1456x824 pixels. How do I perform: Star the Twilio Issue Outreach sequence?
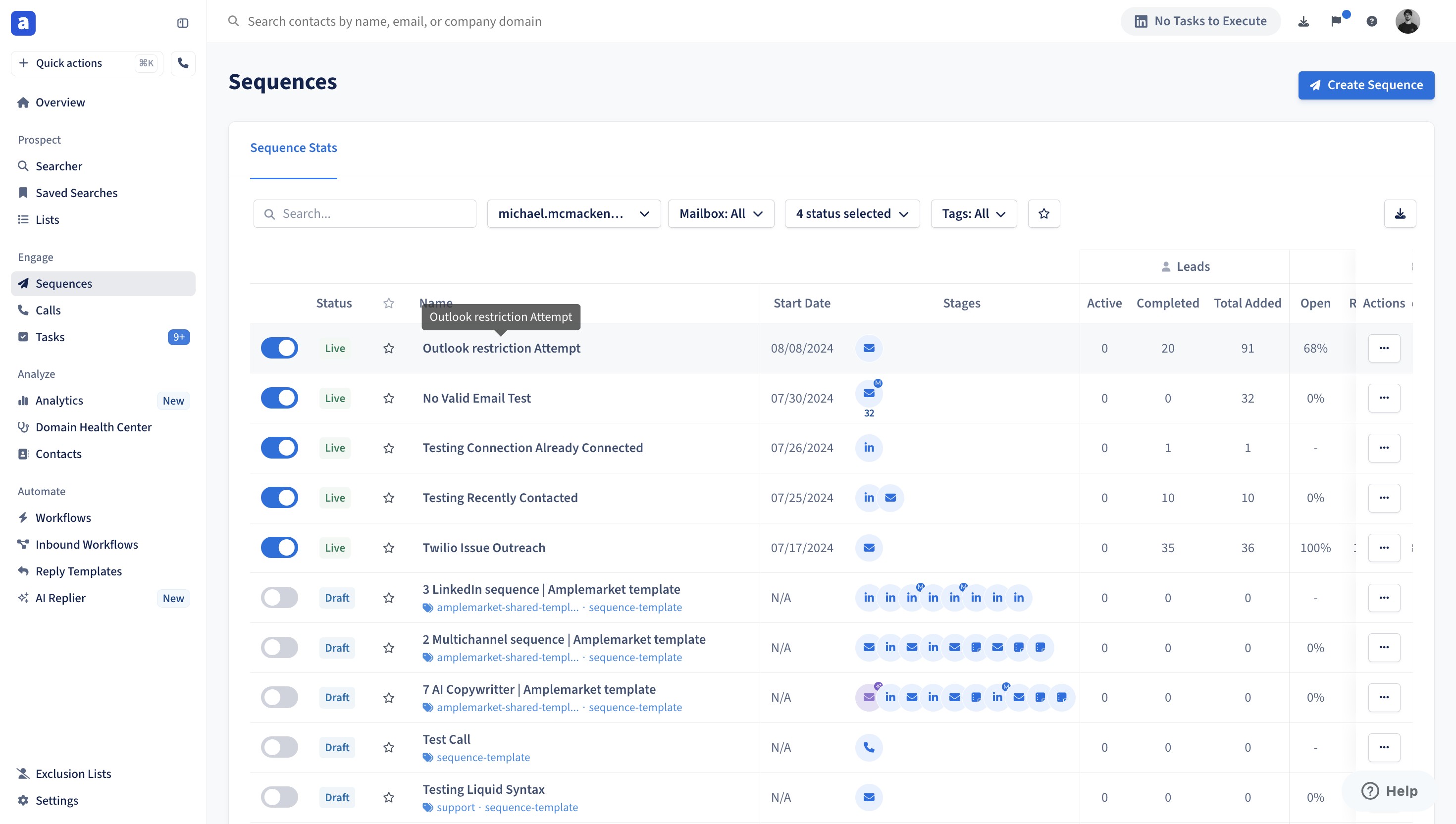(389, 548)
